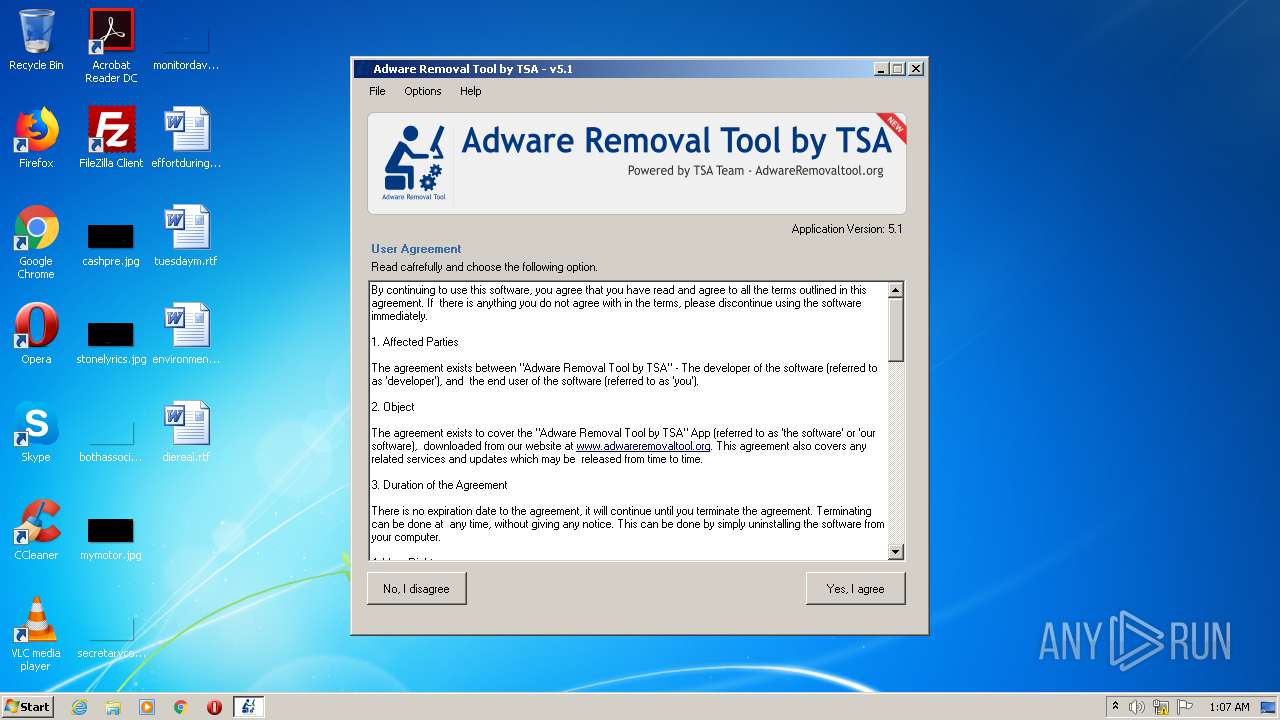This screenshot has width=1280, height=720.
Task: Click the network tray icon
Action: coord(1161,707)
